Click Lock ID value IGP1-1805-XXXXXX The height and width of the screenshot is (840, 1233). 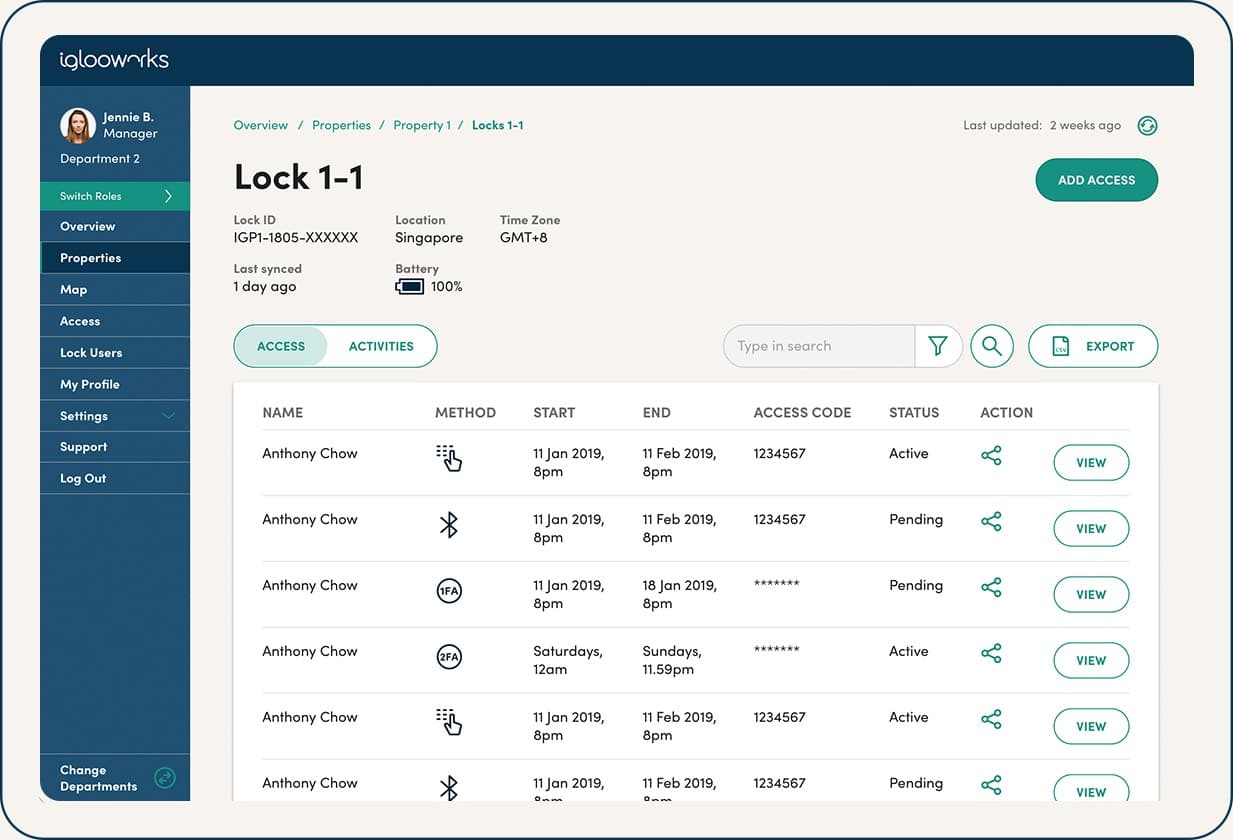[296, 238]
